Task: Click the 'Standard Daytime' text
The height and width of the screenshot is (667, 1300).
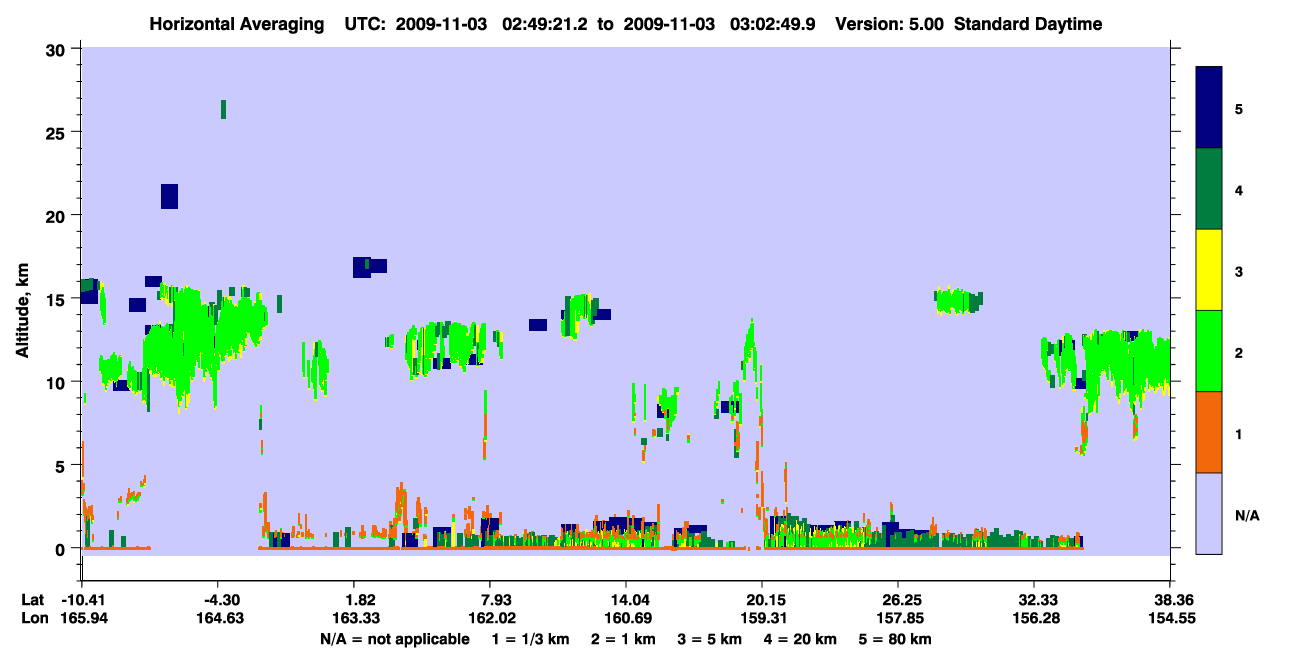Action: [1028, 24]
